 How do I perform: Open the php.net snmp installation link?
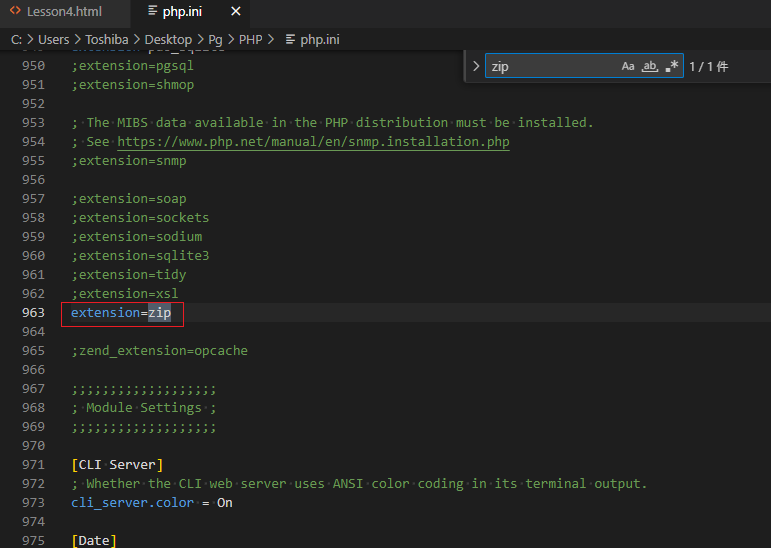[313, 142]
